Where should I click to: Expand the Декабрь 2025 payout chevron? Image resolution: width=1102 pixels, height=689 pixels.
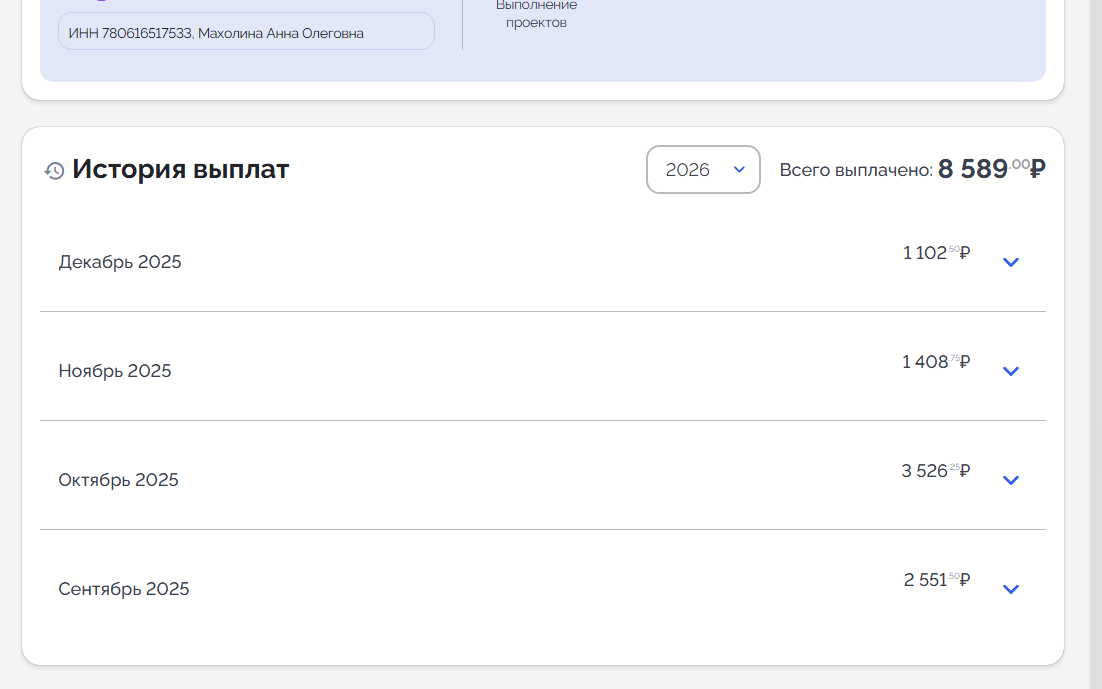pos(1011,262)
